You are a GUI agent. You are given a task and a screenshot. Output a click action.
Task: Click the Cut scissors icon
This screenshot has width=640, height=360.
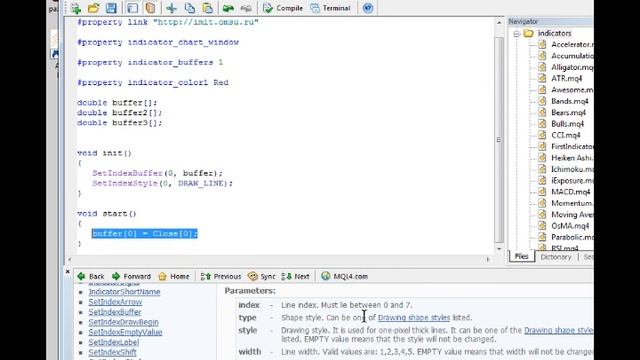click(x=172, y=8)
